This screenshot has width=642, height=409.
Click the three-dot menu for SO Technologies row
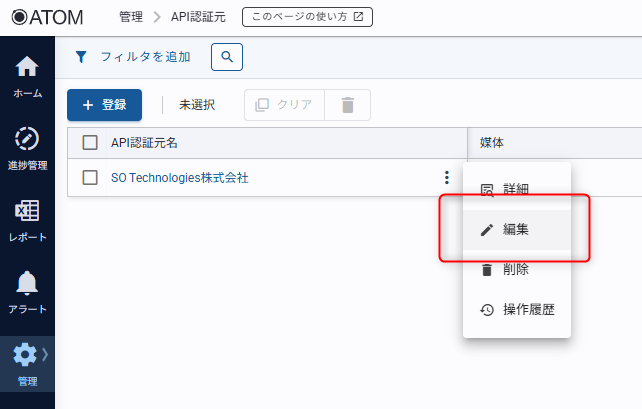coord(446,178)
